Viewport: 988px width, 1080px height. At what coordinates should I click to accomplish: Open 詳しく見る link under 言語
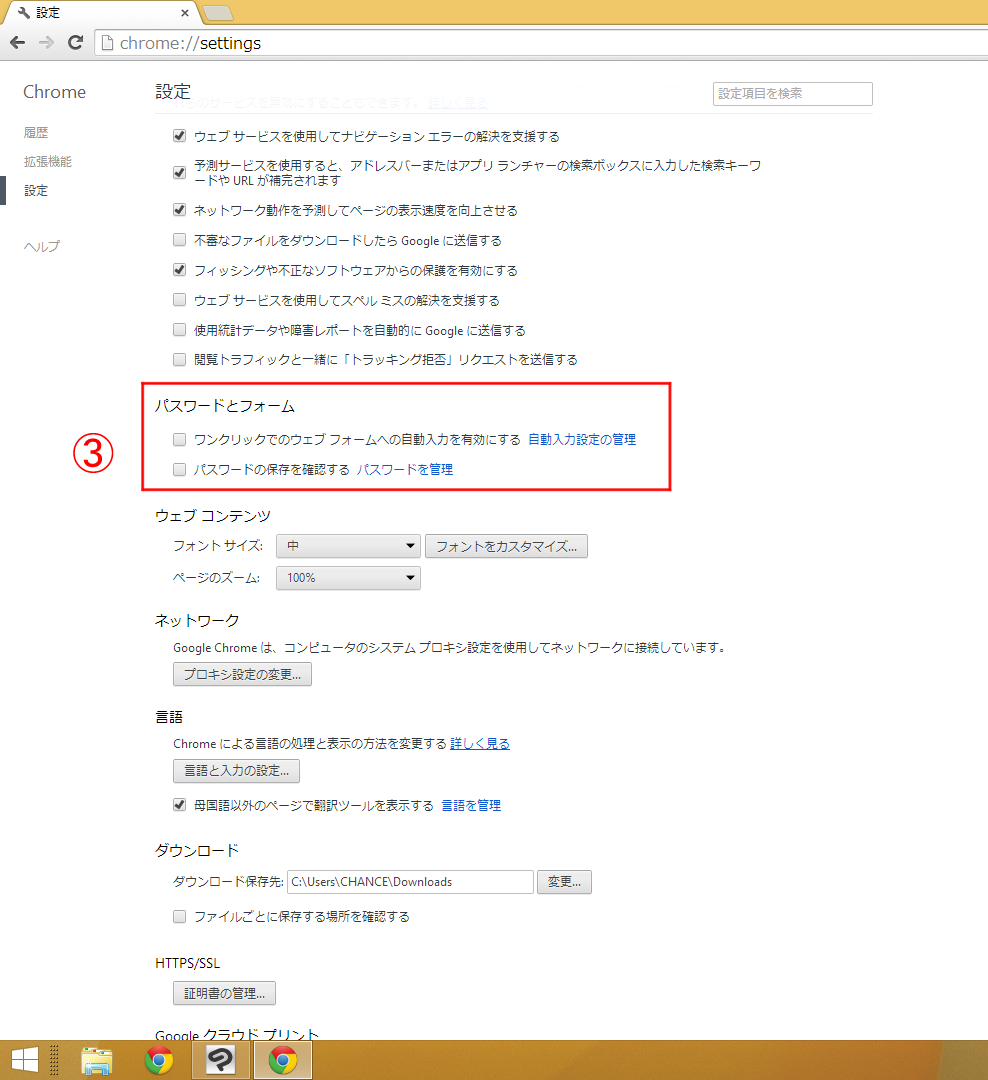coord(480,744)
